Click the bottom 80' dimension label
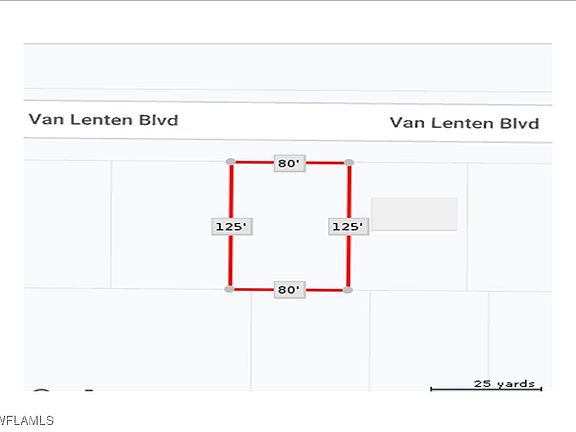 pos(289,290)
